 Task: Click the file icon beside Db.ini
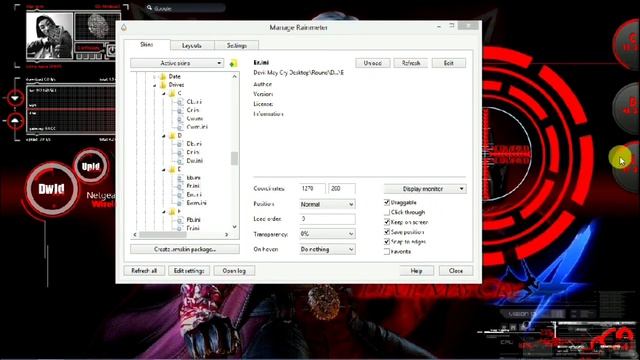tap(180, 144)
